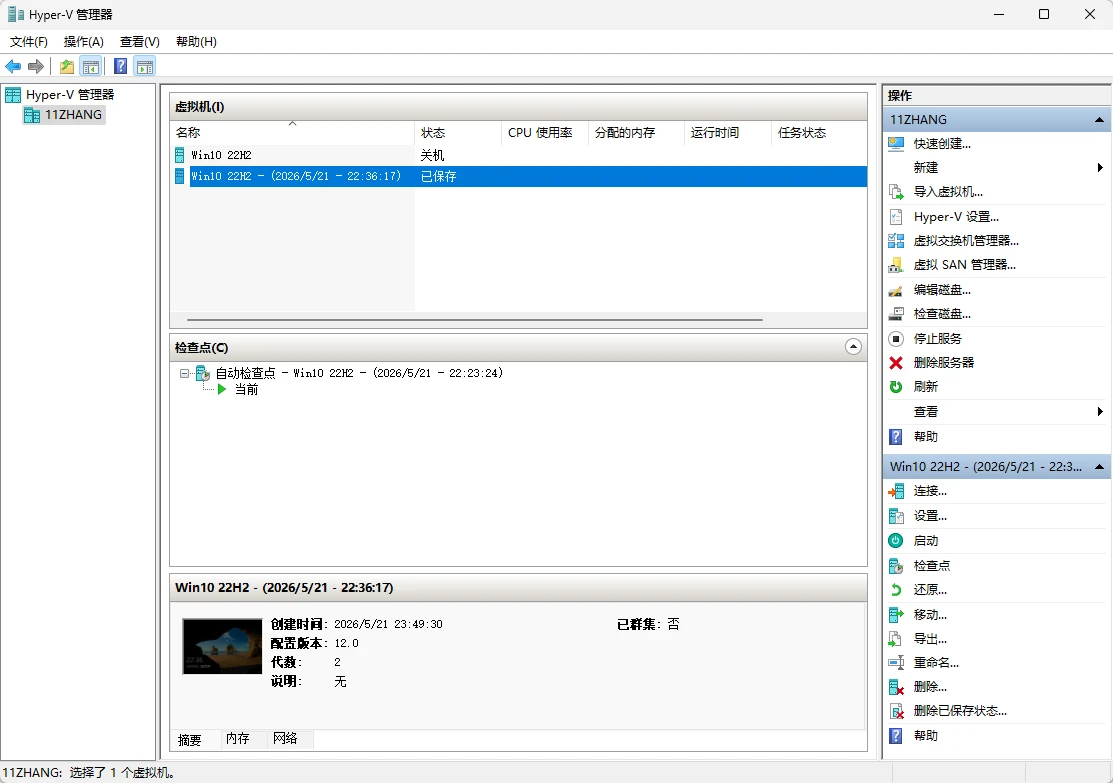The image size is (1113, 783).
Task: Click the 分配的内存 column header
Action: 637,133
